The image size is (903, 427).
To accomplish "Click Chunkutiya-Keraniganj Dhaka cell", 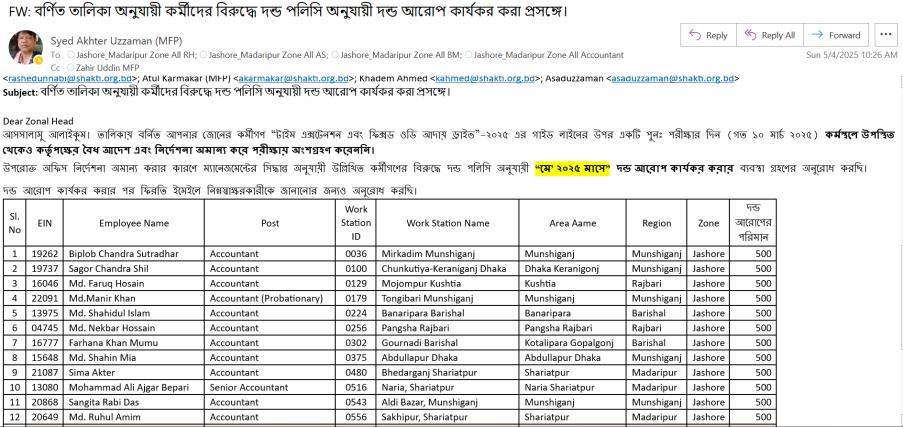I will click(447, 269).
